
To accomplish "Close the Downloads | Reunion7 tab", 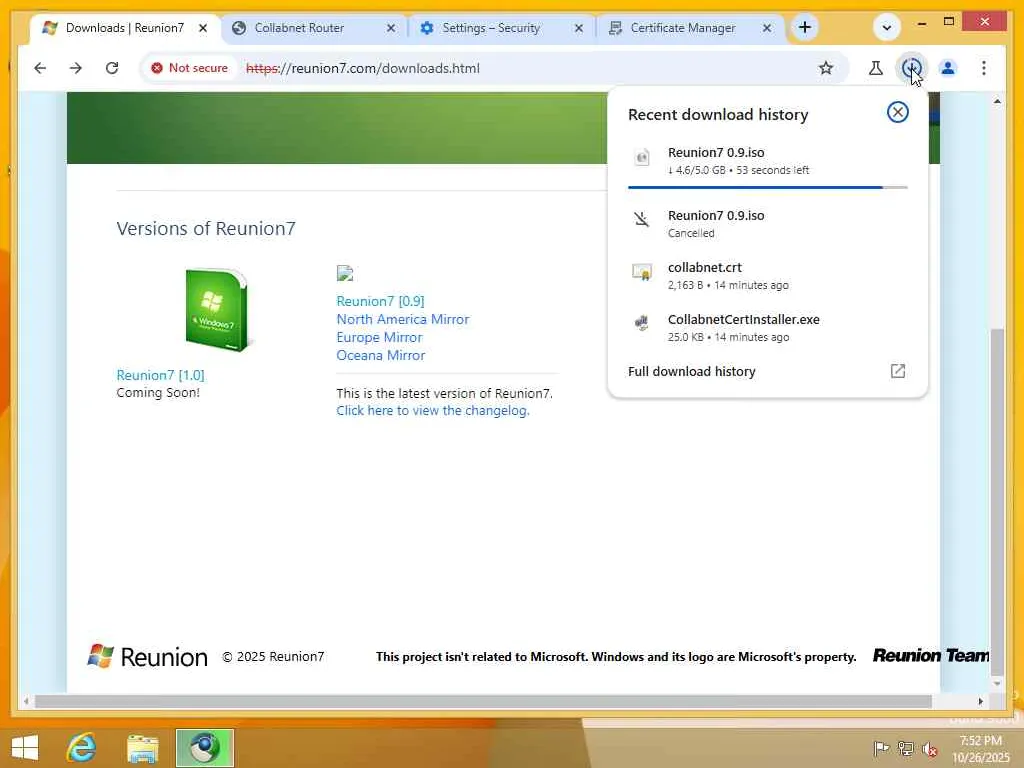I will tap(203, 28).
